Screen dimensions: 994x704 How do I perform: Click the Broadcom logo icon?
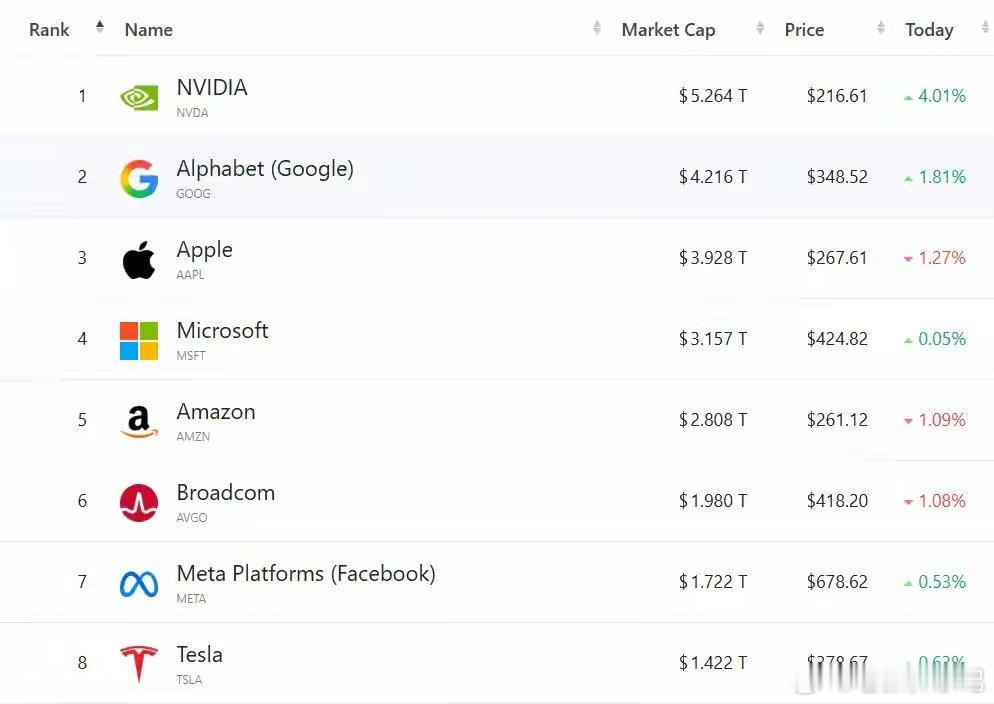(139, 502)
